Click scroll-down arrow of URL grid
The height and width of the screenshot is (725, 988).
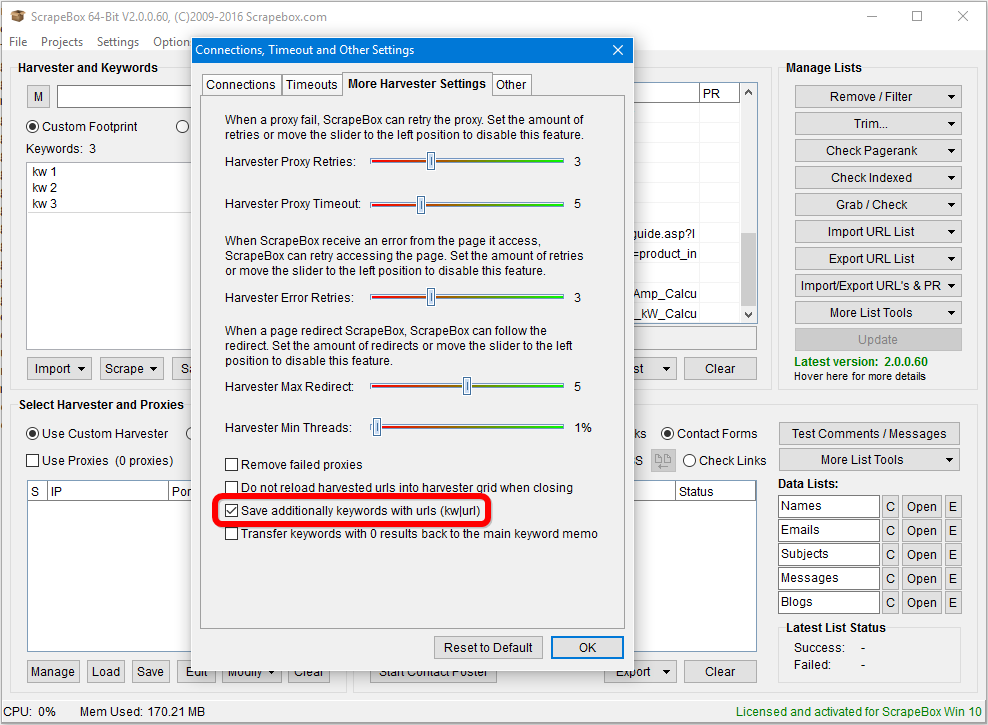click(x=749, y=314)
